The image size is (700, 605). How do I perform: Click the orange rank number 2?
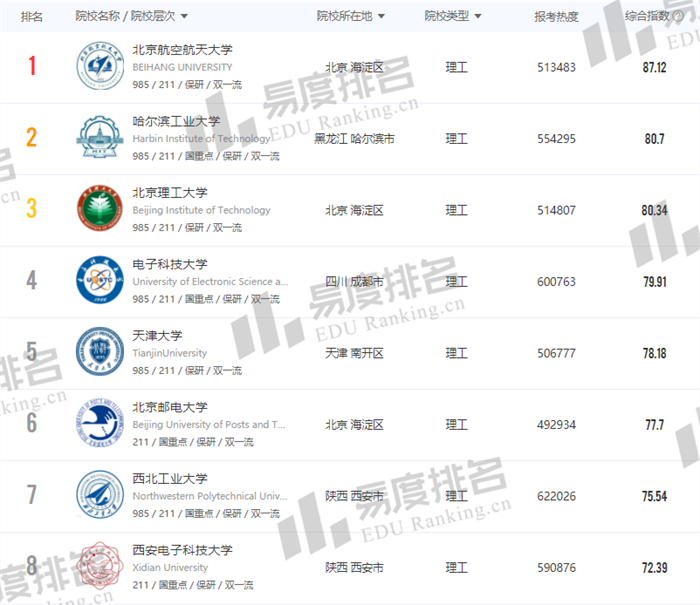pos(31,137)
